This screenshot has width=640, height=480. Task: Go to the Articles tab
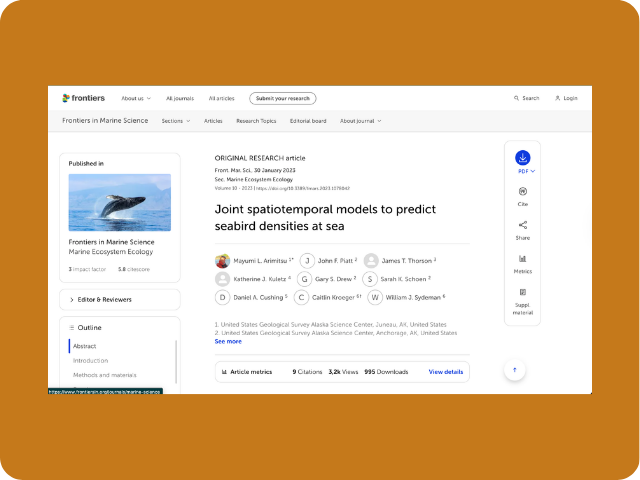click(213, 121)
